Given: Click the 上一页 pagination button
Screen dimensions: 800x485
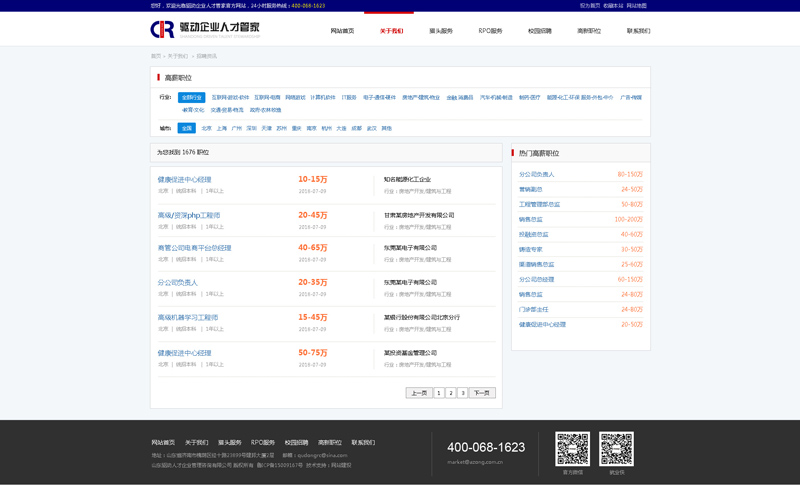Looking at the screenshot, I should tap(419, 393).
